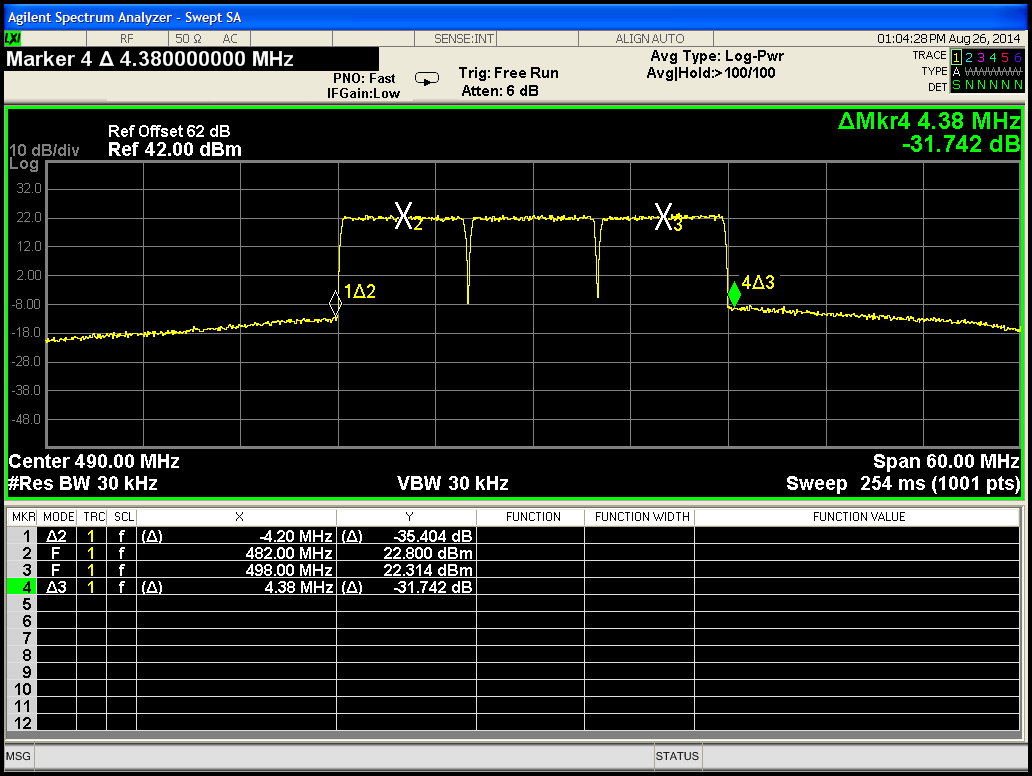Click the ALIGN AUTO indicator

click(650, 38)
